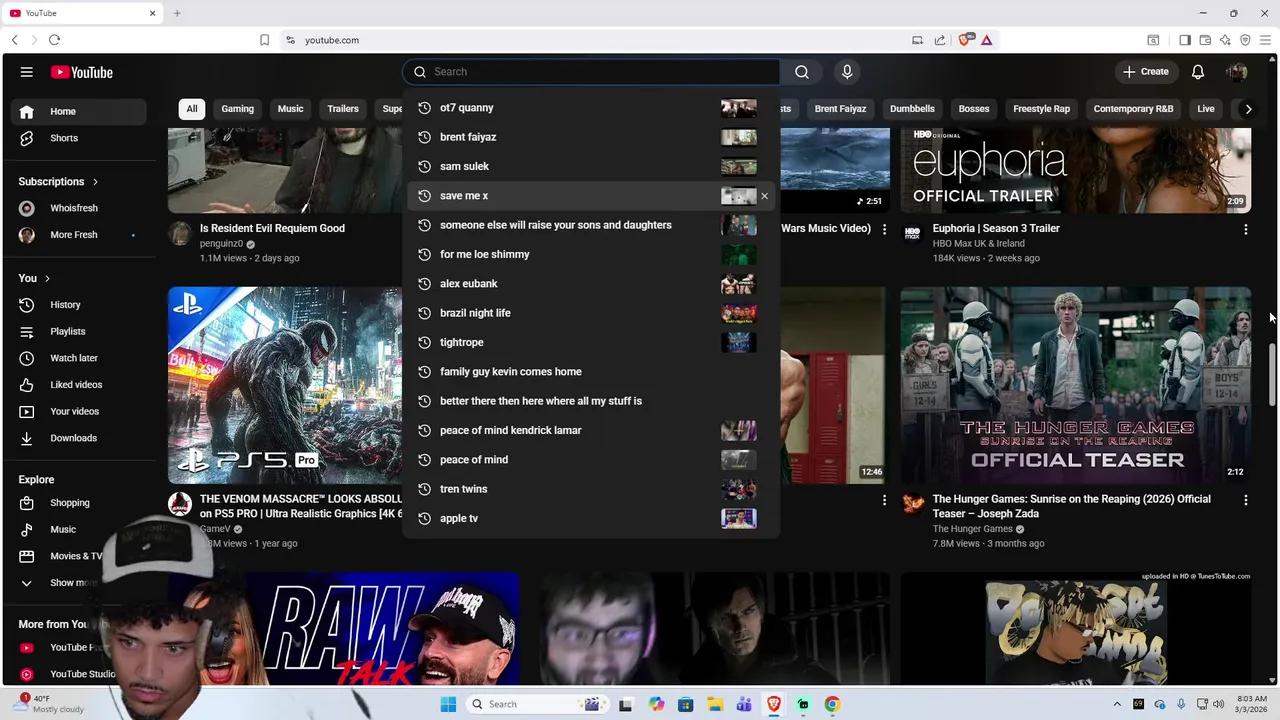Start a voice search with the microphone
Image resolution: width=1280 pixels, height=720 pixels.
tap(847, 71)
